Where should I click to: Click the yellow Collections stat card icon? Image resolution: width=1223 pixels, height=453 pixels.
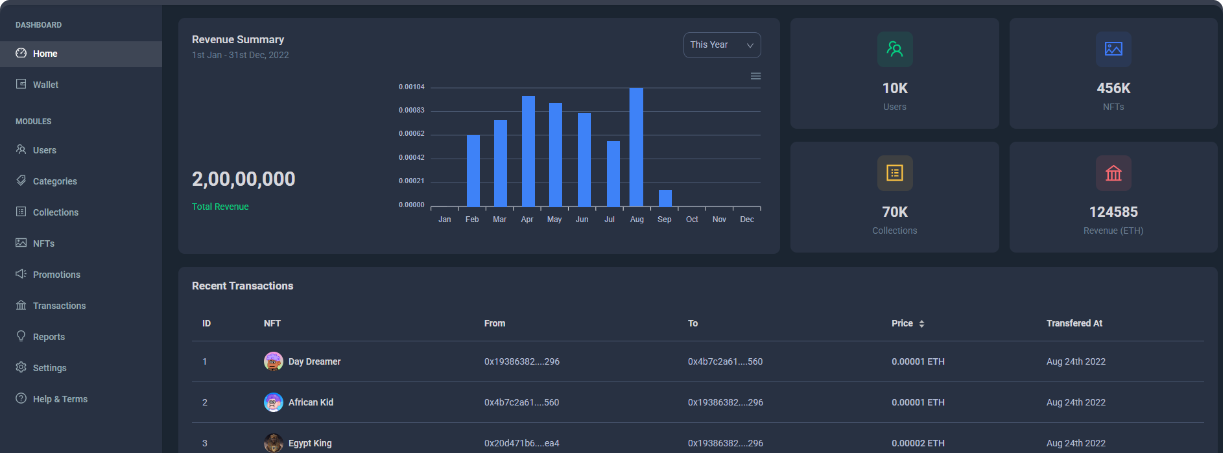(x=895, y=173)
